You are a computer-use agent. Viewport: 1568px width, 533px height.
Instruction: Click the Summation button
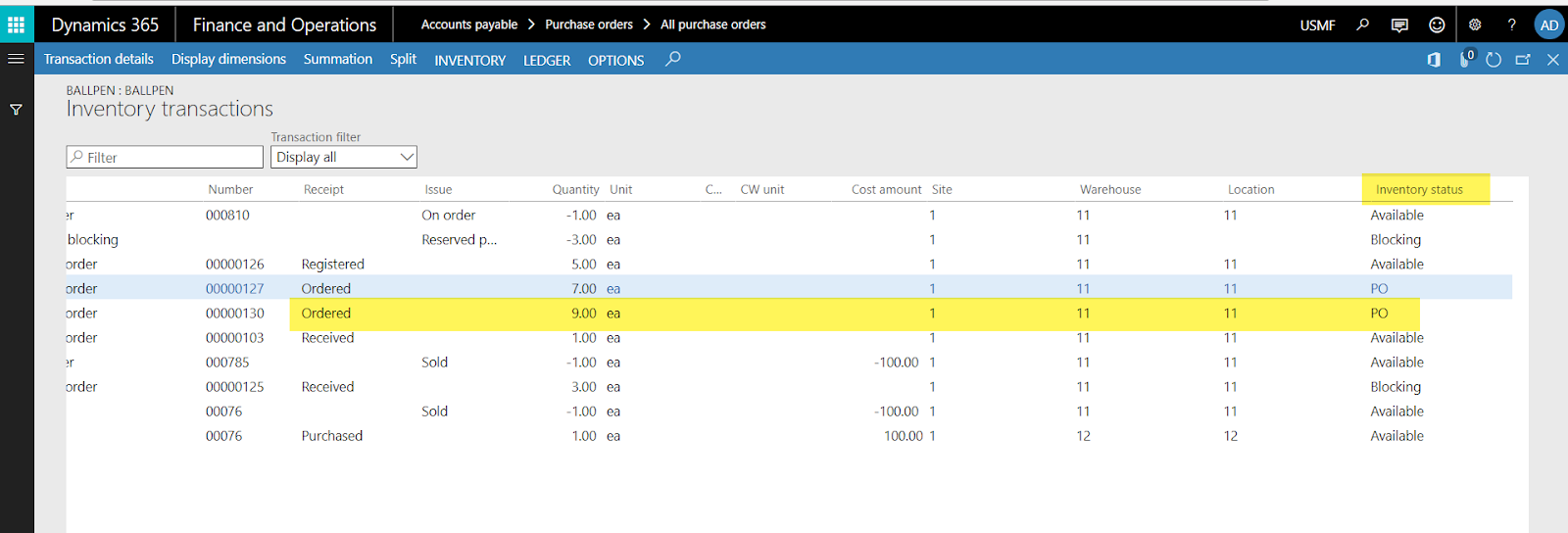pyautogui.click(x=338, y=59)
